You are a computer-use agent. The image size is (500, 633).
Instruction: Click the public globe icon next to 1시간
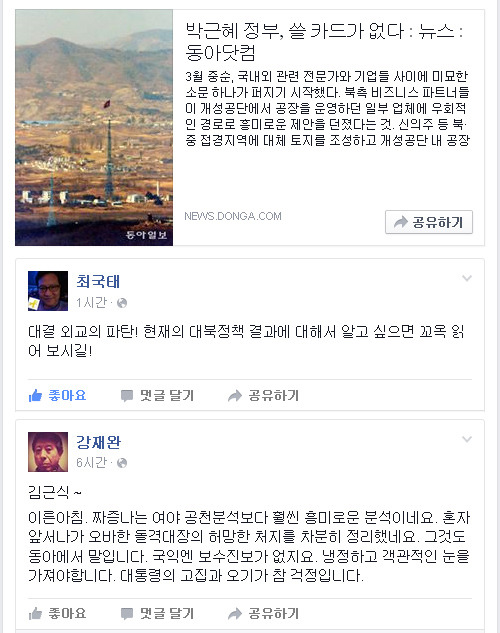click(x=122, y=303)
